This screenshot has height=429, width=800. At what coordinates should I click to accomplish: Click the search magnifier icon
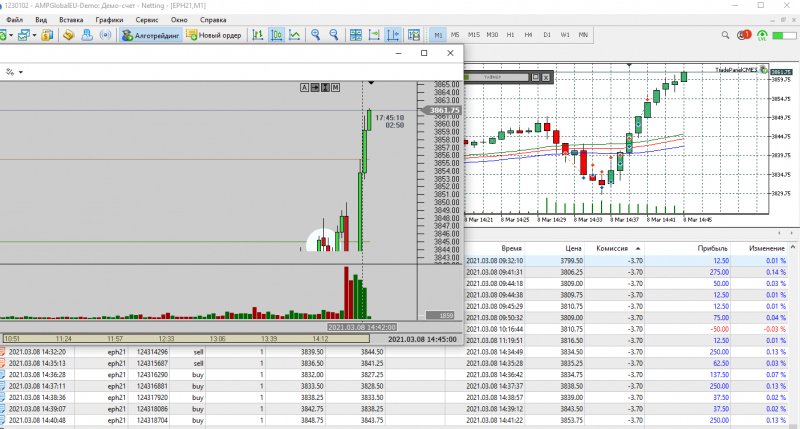pyautogui.click(x=725, y=35)
